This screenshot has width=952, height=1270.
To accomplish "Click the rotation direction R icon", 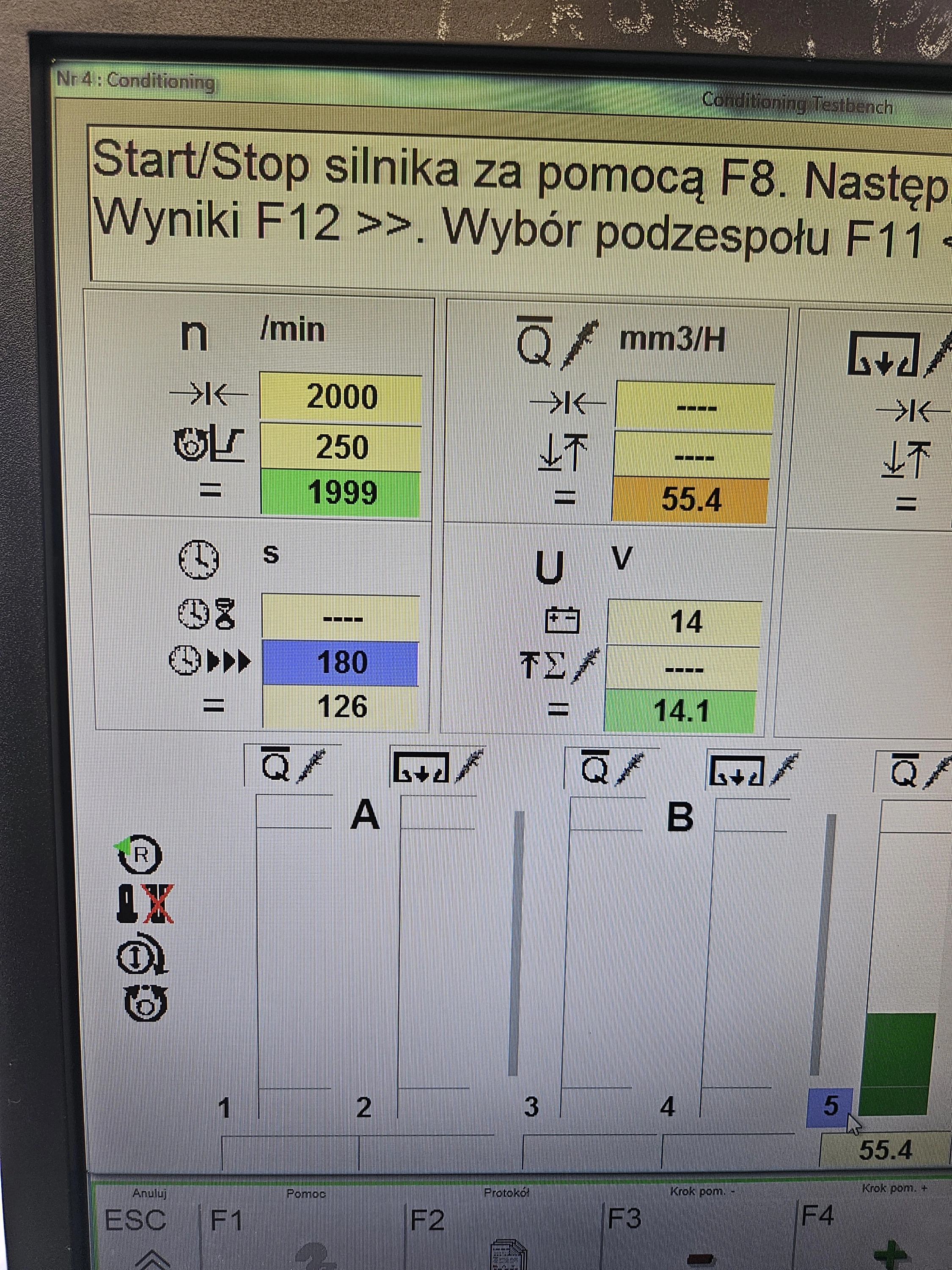I will (140, 855).
